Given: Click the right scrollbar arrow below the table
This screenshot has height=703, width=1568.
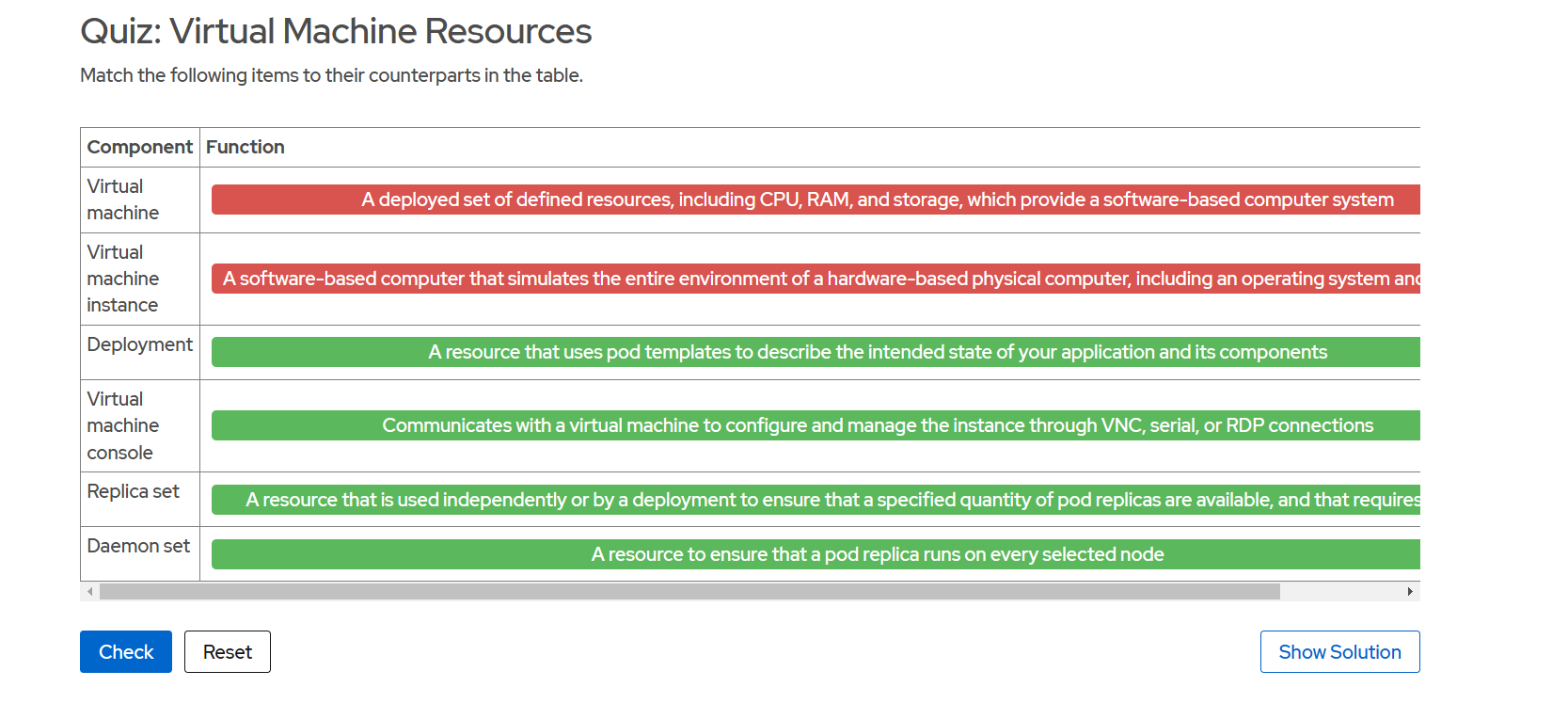Looking at the screenshot, I should coord(1412,591).
